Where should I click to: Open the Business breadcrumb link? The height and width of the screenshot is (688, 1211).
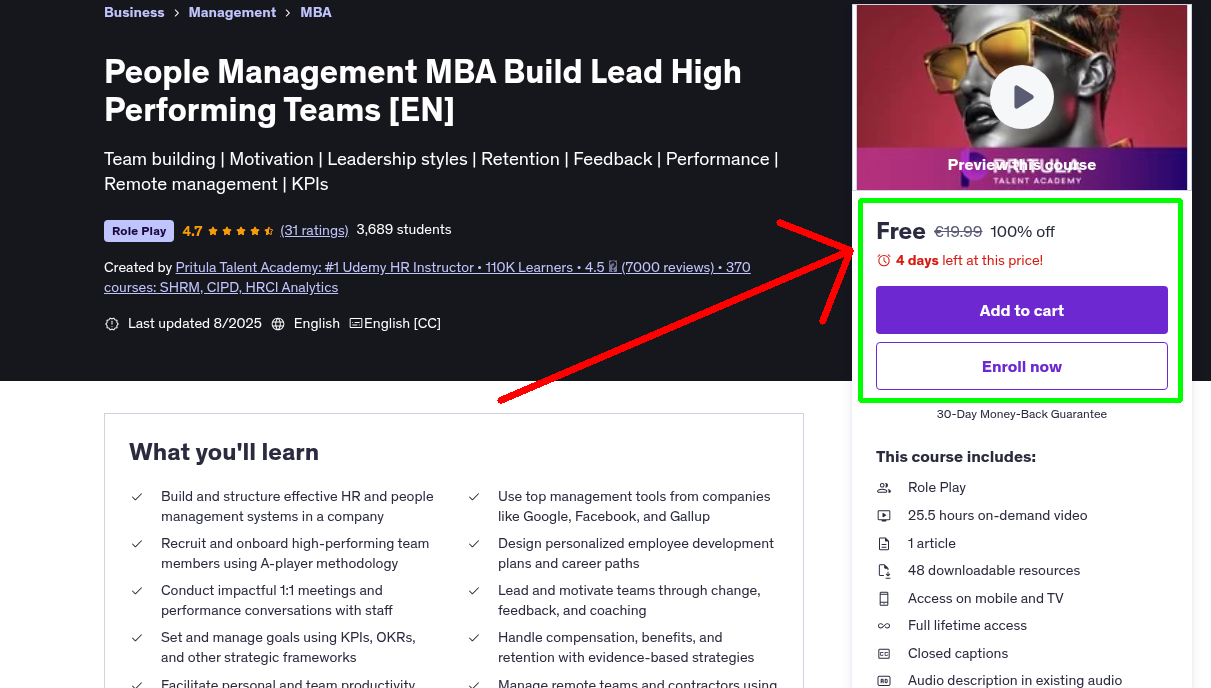134,12
